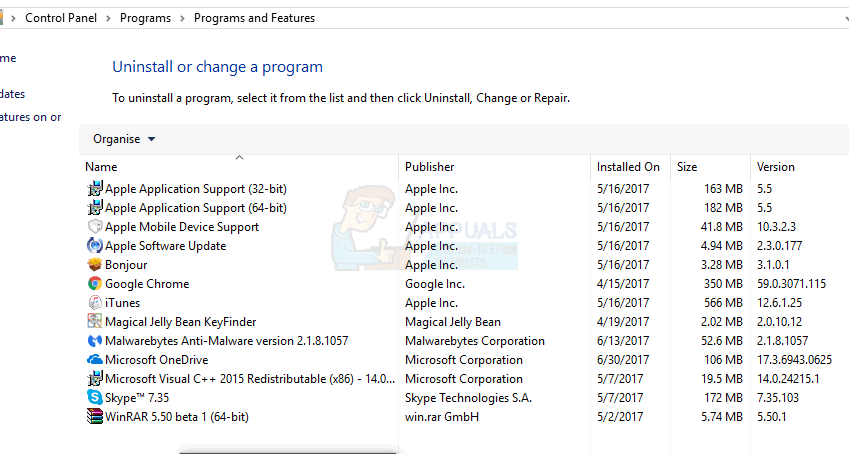Image resolution: width=849 pixels, height=454 pixels.
Task: Open the Organise dropdown menu
Action: [x=124, y=139]
